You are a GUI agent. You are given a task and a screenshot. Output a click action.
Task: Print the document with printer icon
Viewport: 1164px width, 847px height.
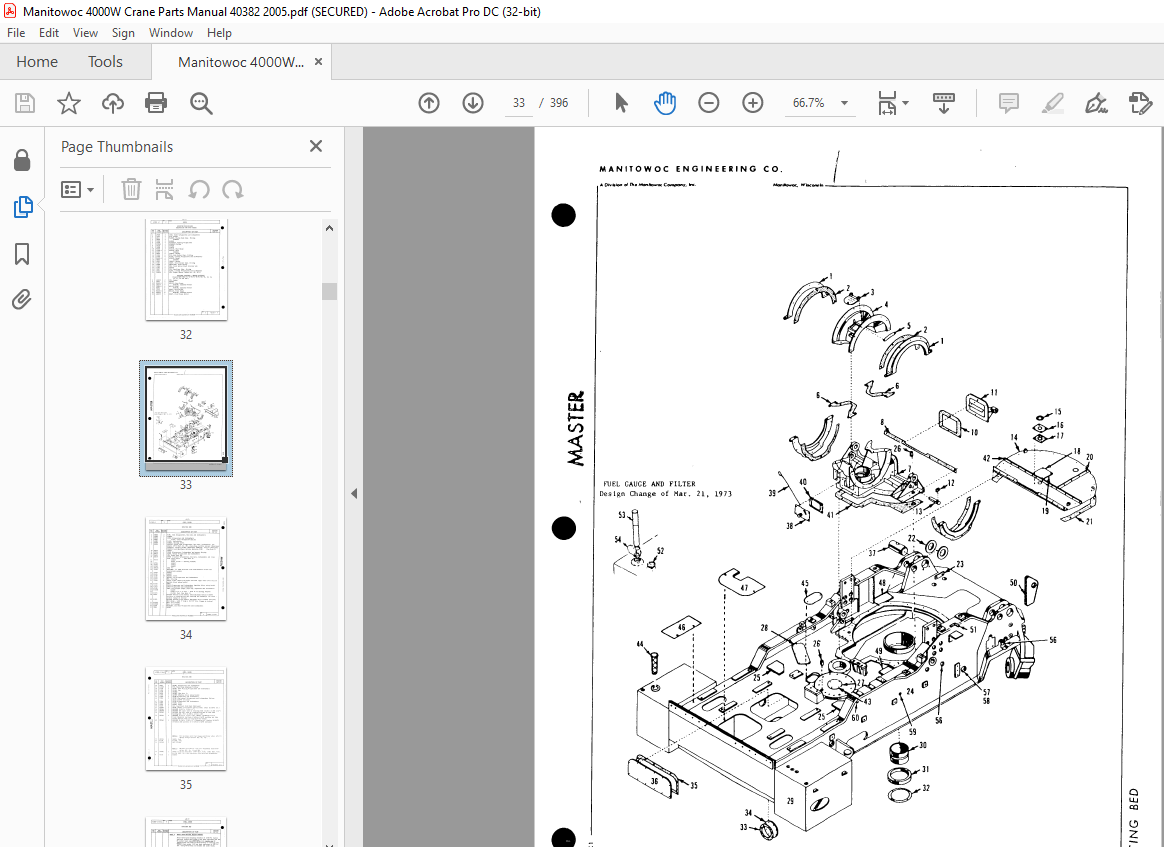(x=156, y=103)
